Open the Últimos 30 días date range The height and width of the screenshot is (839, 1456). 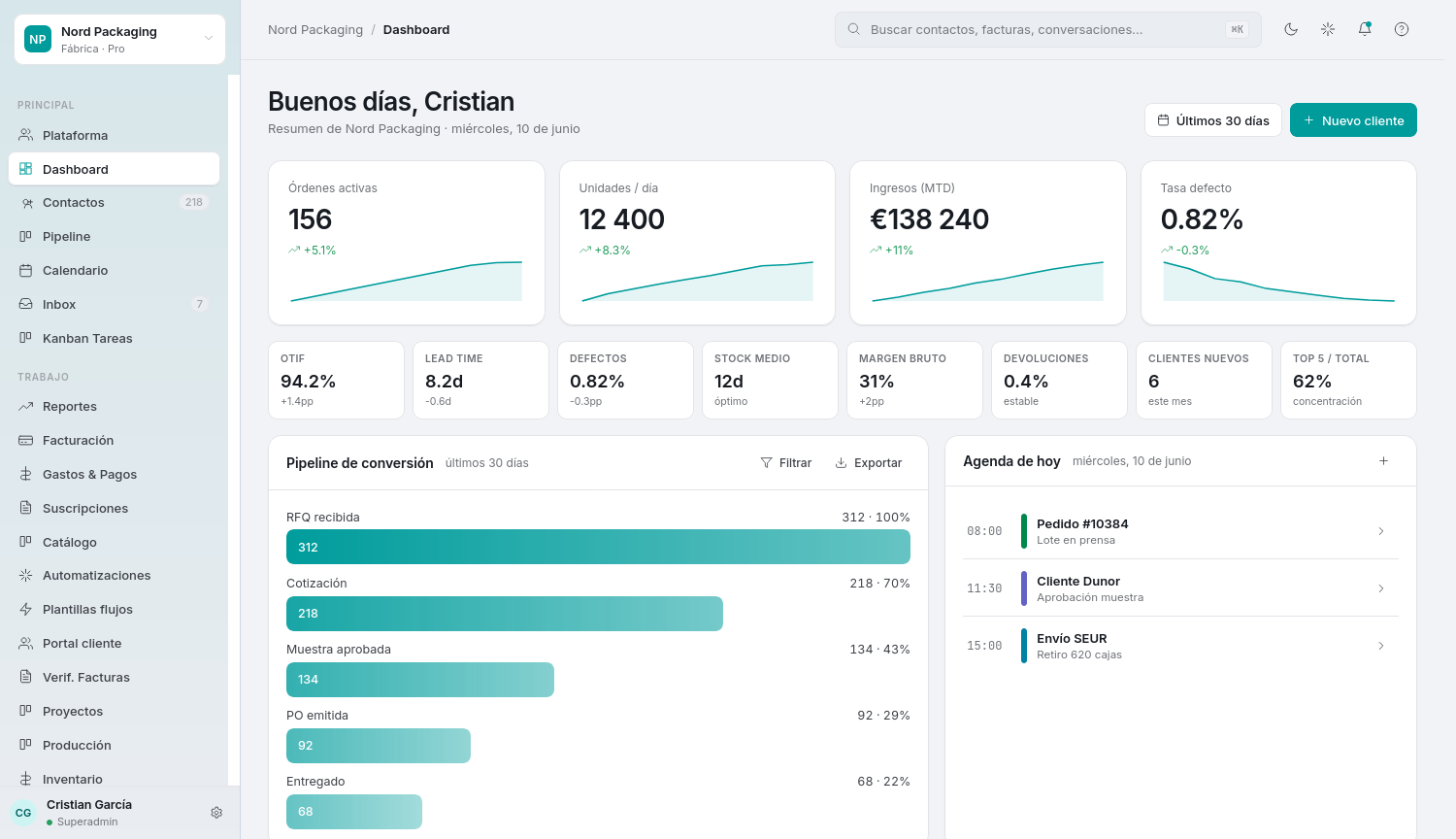click(1213, 120)
